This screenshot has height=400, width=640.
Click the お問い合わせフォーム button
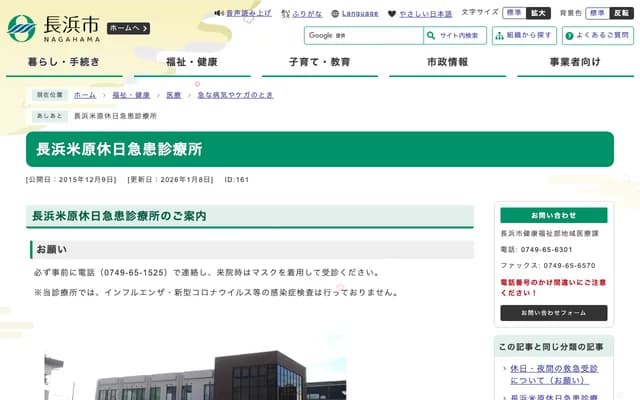point(554,313)
